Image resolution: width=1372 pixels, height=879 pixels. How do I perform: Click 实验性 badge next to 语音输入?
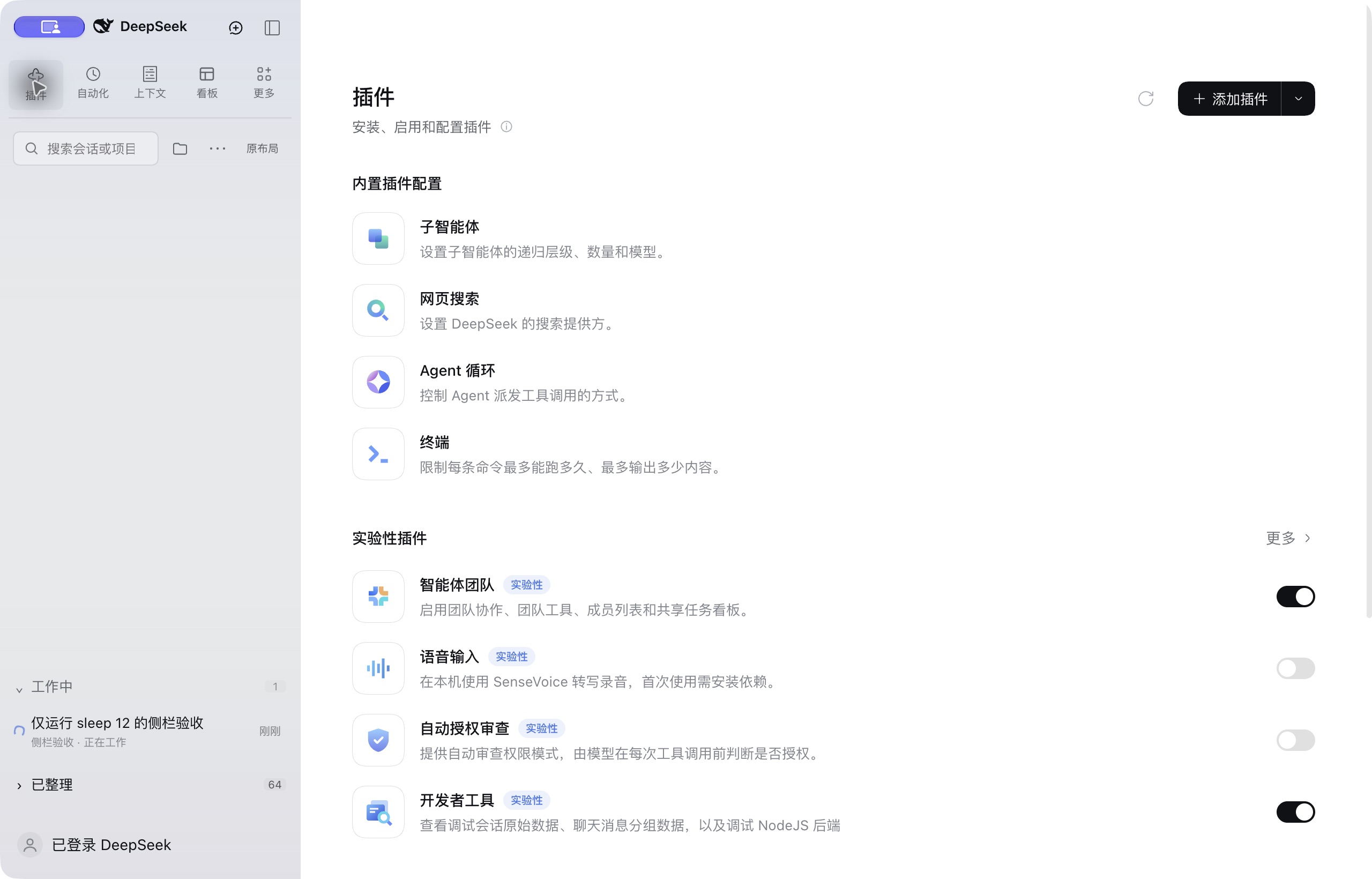[x=511, y=657]
